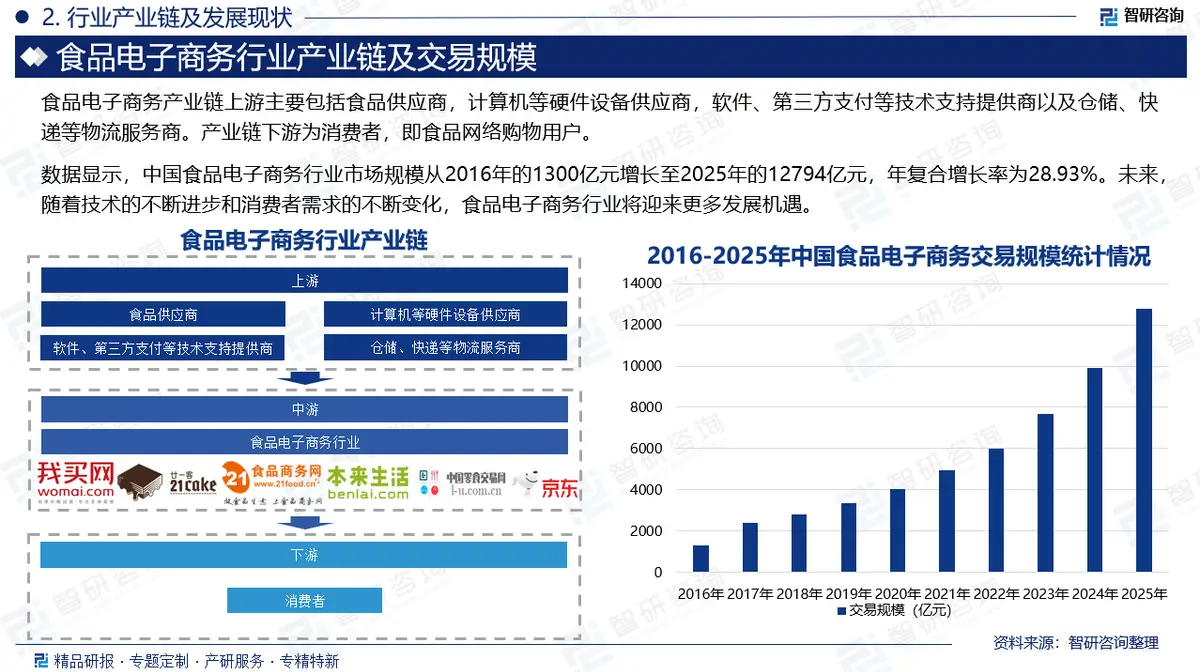1200x672 pixels.
Task: Click the down arrow between 中游 and 下游
Action: (304, 522)
